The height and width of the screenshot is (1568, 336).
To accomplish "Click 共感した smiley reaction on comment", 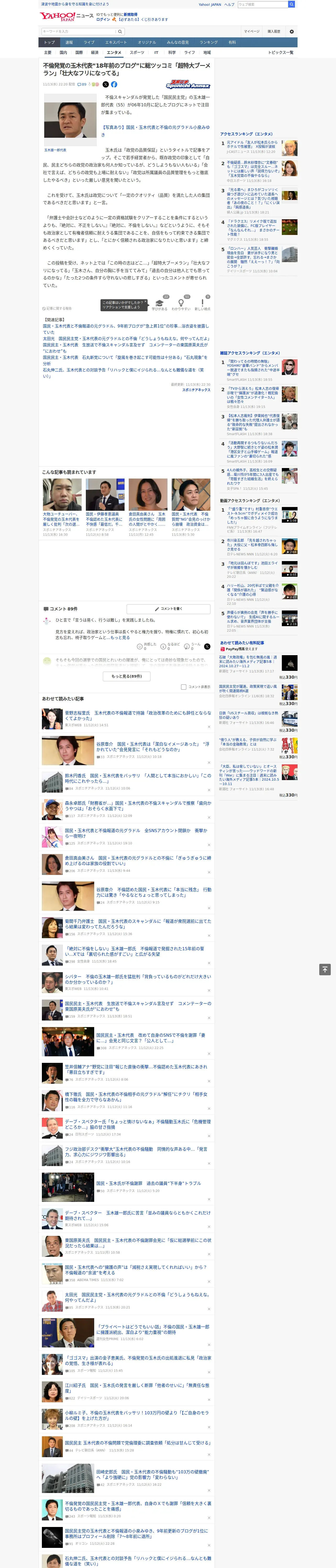I will [140, 647].
